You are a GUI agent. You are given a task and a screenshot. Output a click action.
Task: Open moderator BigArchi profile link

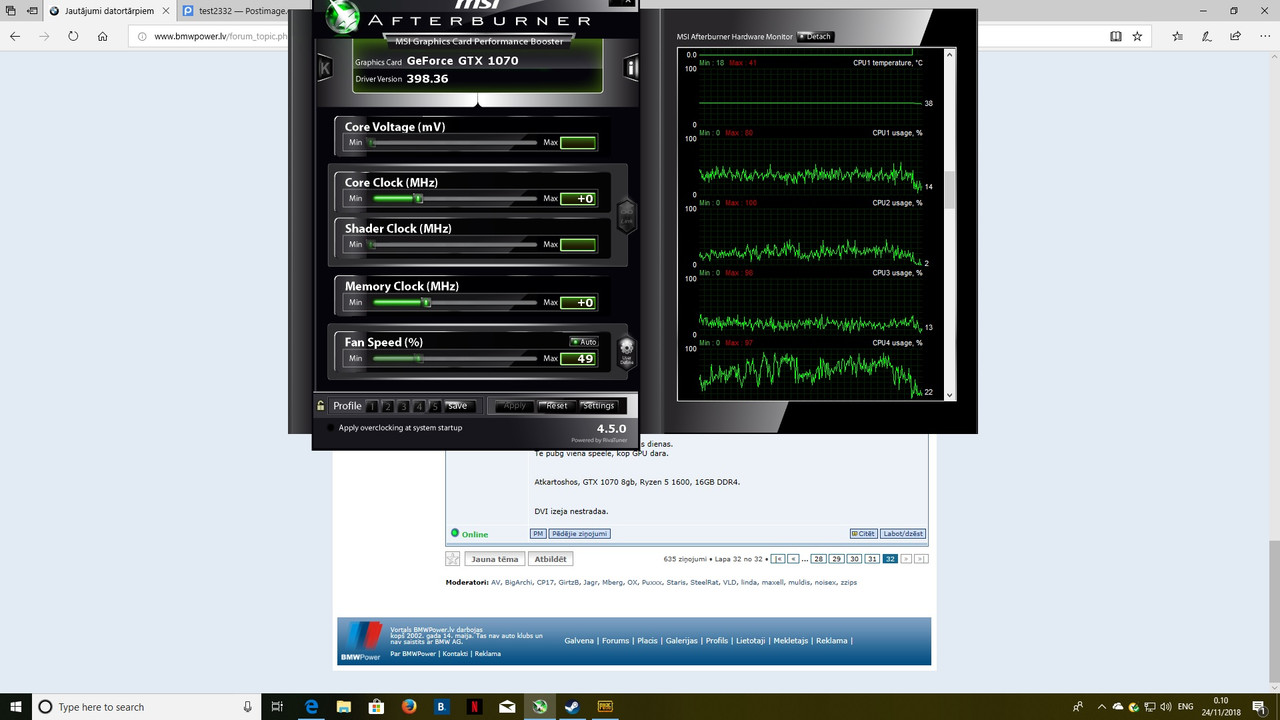[x=518, y=582]
